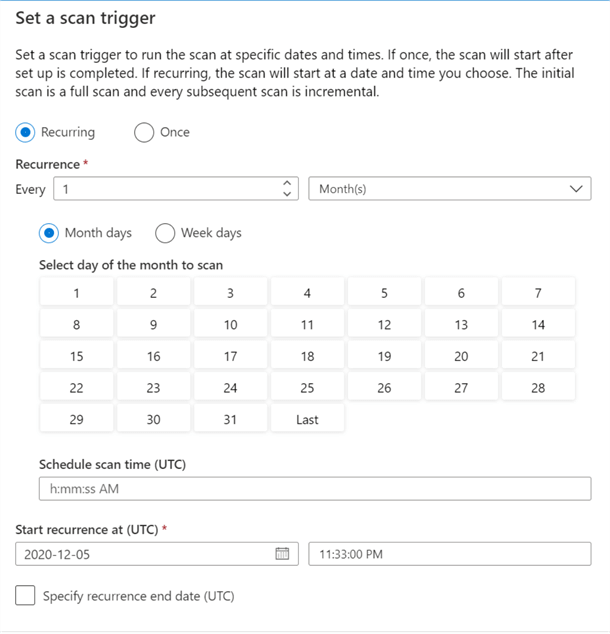The image size is (610, 634).
Task: Pick day 18 in the calendar grid
Action: point(307,356)
